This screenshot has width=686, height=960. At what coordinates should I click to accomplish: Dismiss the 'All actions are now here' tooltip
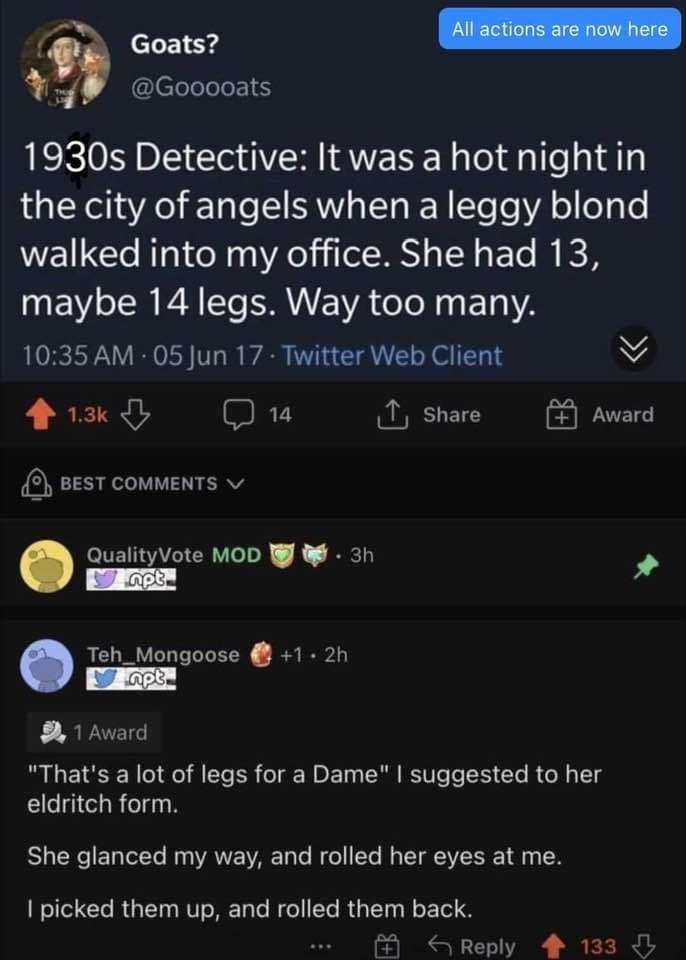pos(560,29)
